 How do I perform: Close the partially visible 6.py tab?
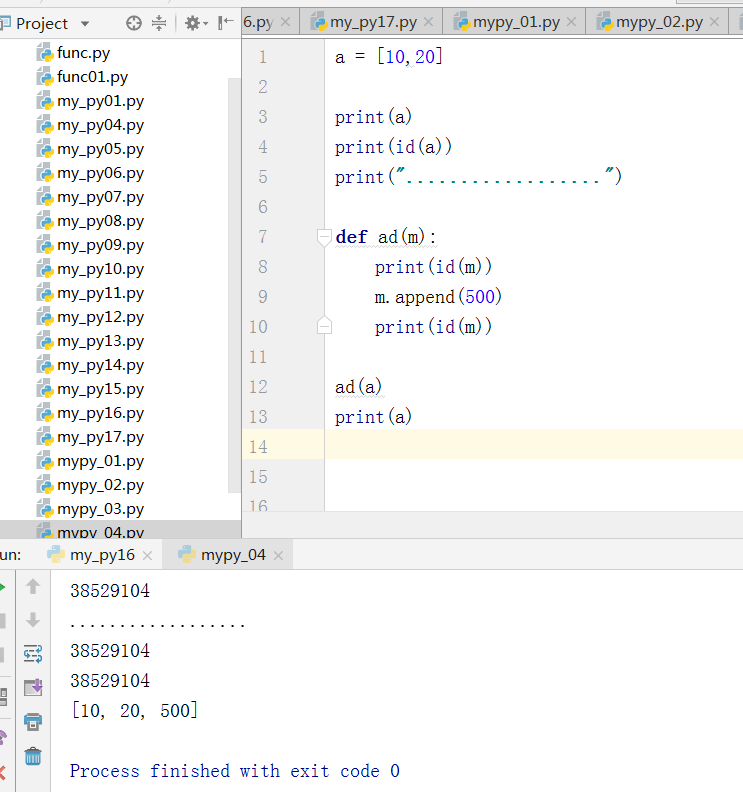(x=285, y=22)
